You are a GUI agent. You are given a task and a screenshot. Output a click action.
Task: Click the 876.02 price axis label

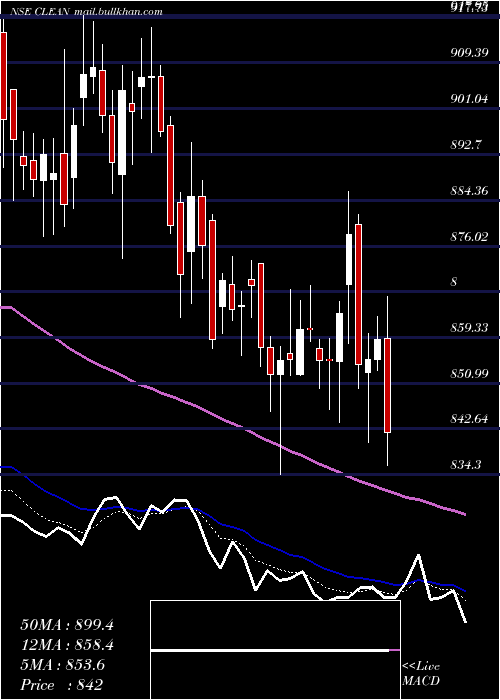click(x=469, y=237)
